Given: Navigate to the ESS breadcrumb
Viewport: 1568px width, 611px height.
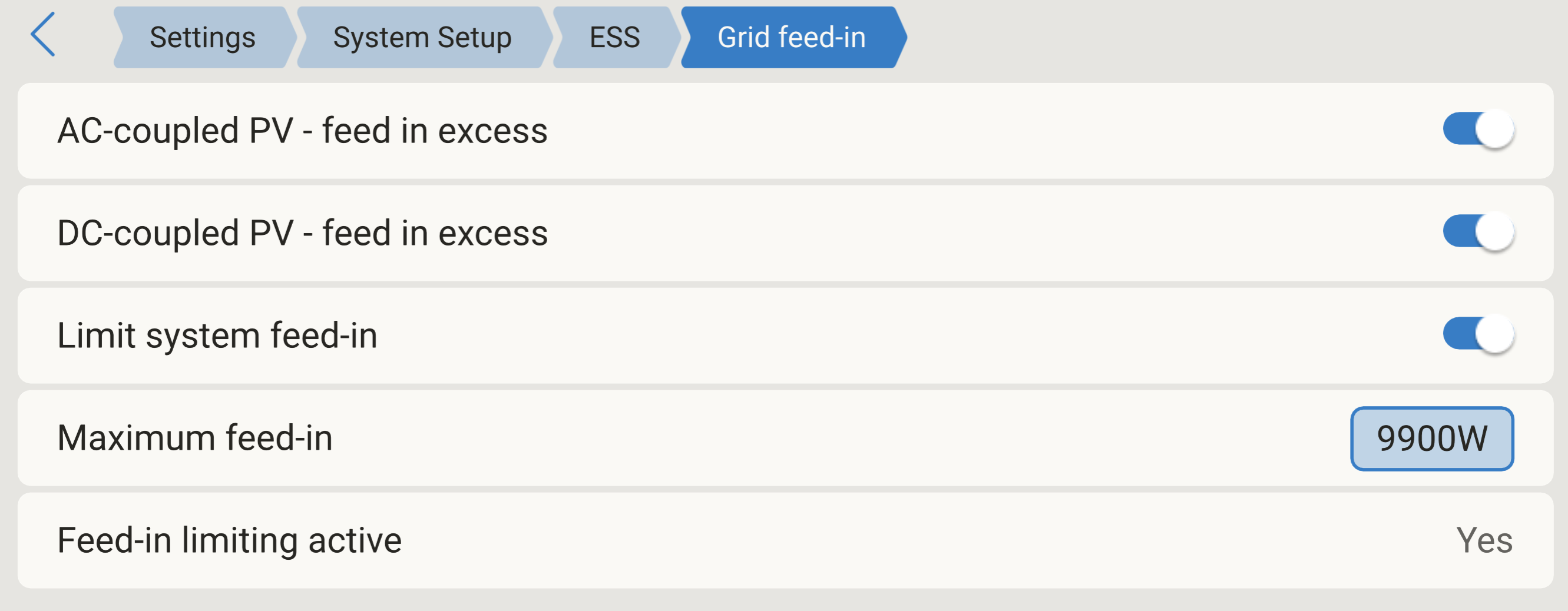Looking at the screenshot, I should [614, 38].
